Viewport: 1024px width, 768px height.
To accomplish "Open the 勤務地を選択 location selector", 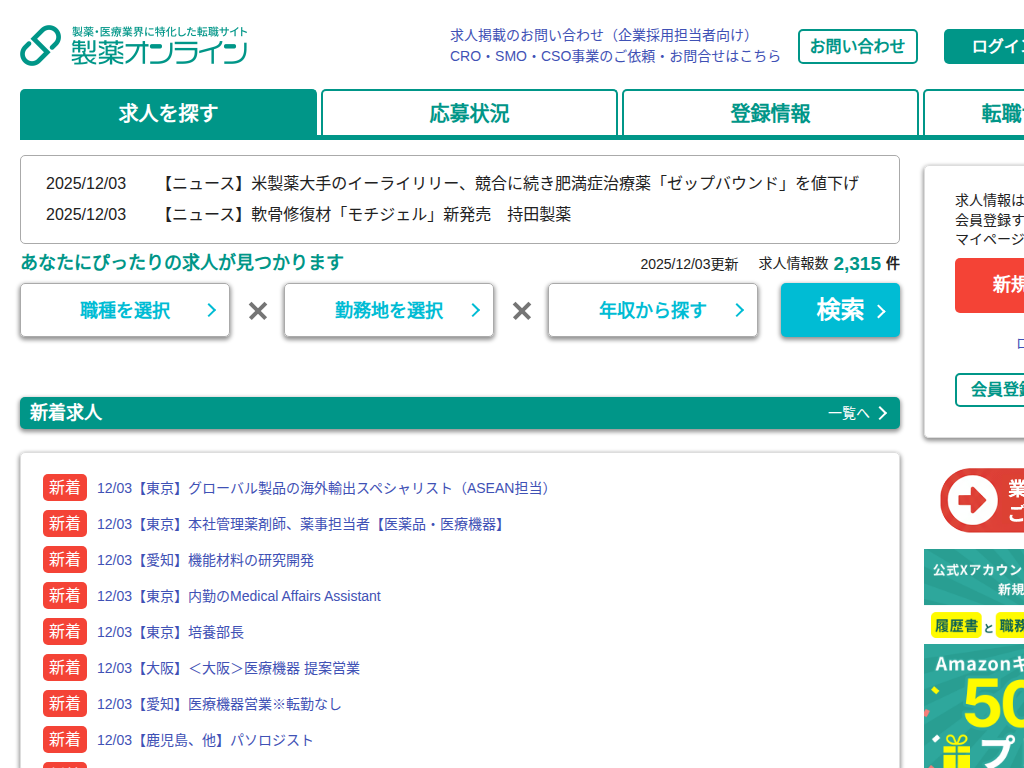I will coord(388,310).
